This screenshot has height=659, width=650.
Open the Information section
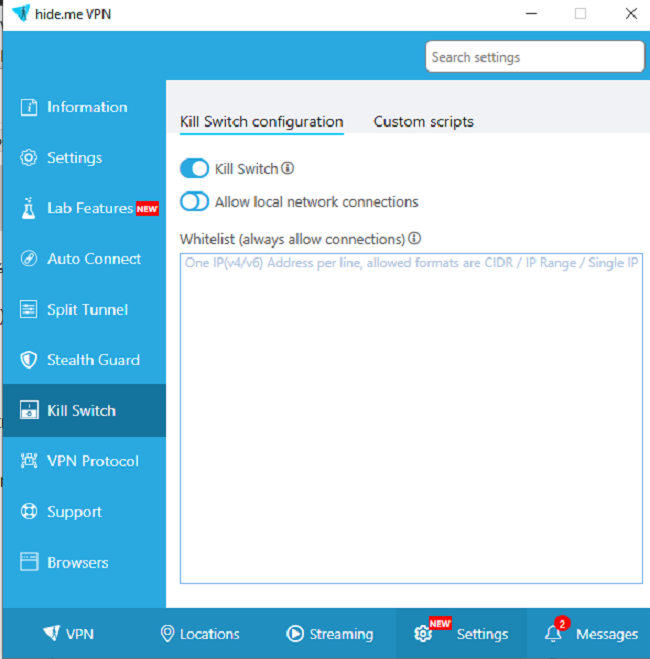coord(84,107)
